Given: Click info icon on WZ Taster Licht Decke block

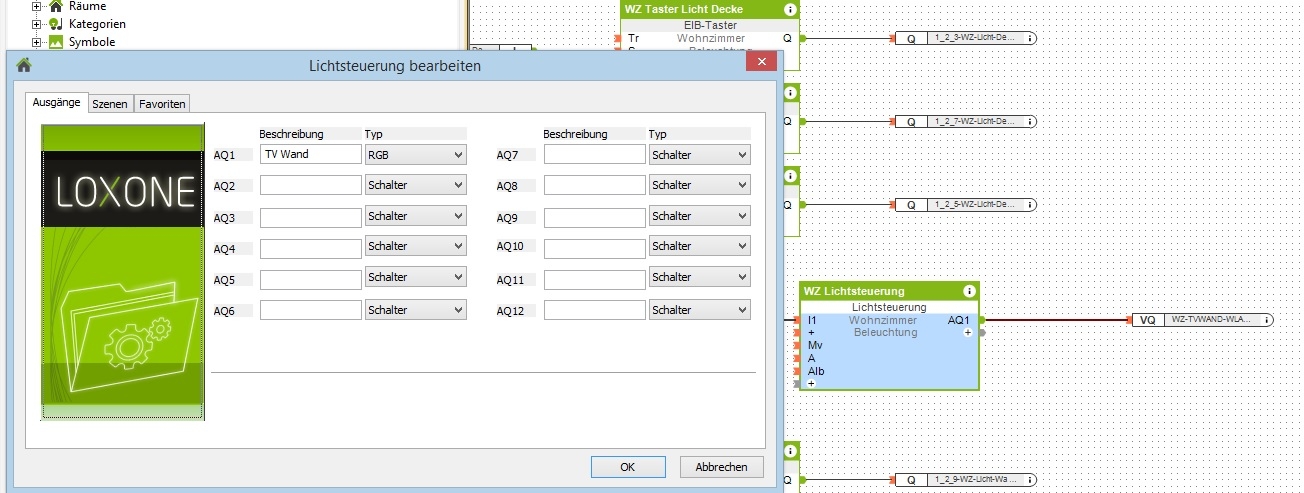Looking at the screenshot, I should pyautogui.click(x=790, y=9).
